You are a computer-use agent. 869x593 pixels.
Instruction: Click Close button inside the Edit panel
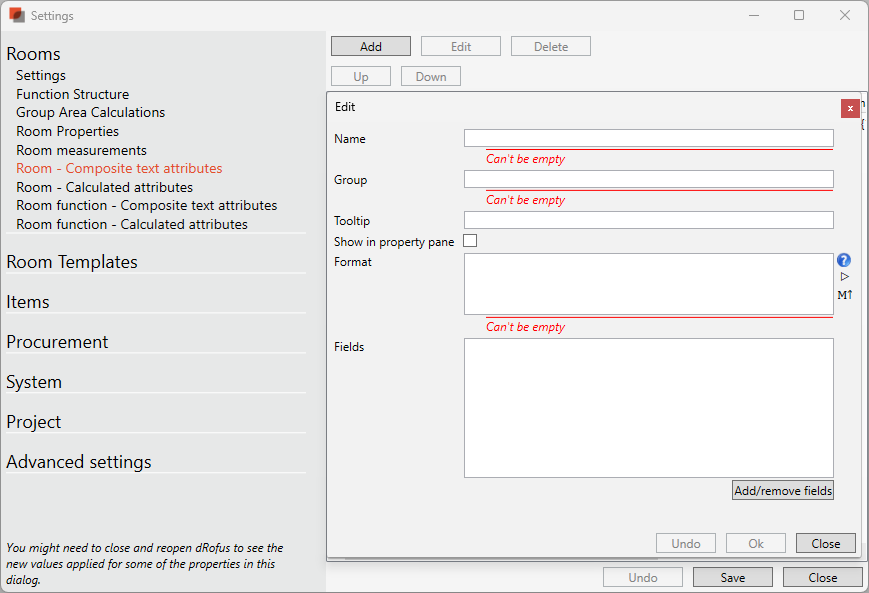coord(825,544)
